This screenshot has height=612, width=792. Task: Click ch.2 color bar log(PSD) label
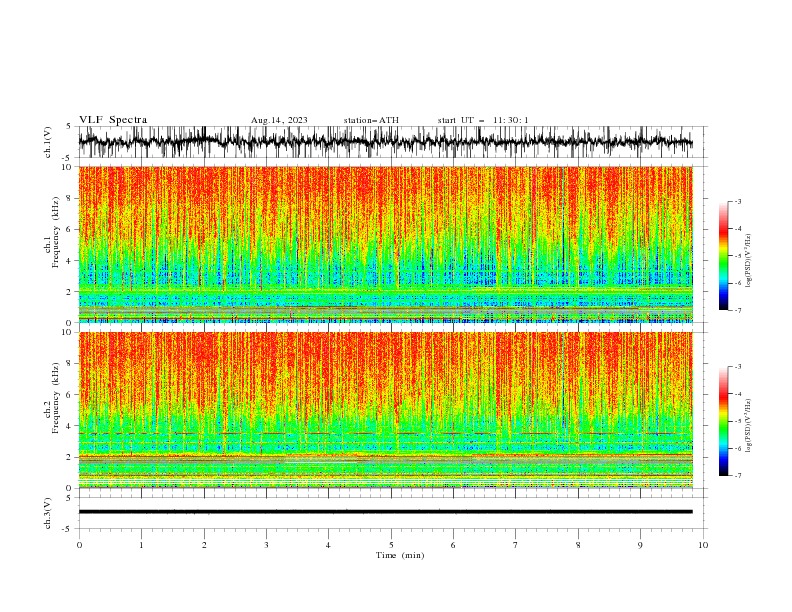click(748, 426)
